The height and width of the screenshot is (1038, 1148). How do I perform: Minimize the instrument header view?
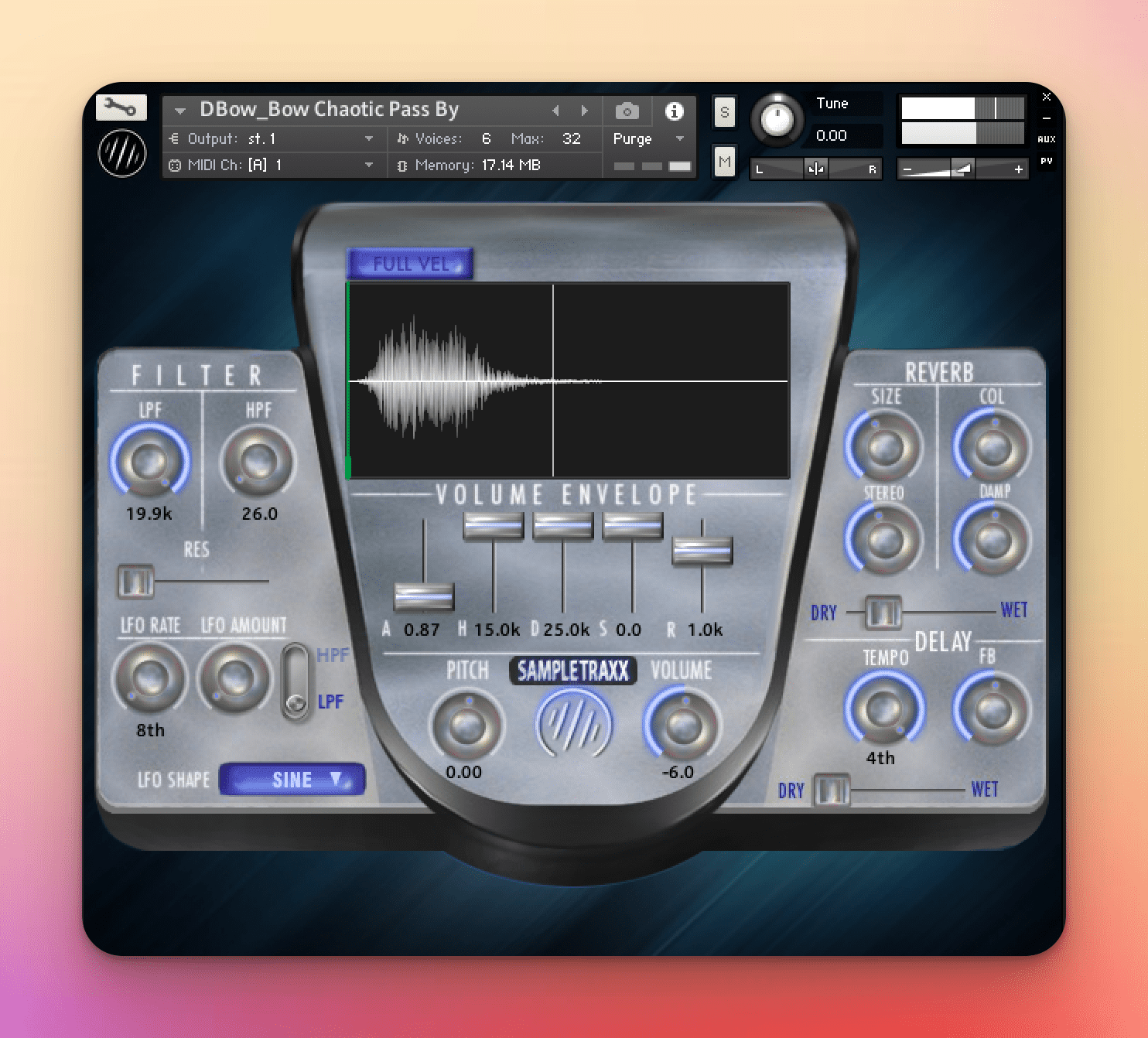pos(1047,118)
